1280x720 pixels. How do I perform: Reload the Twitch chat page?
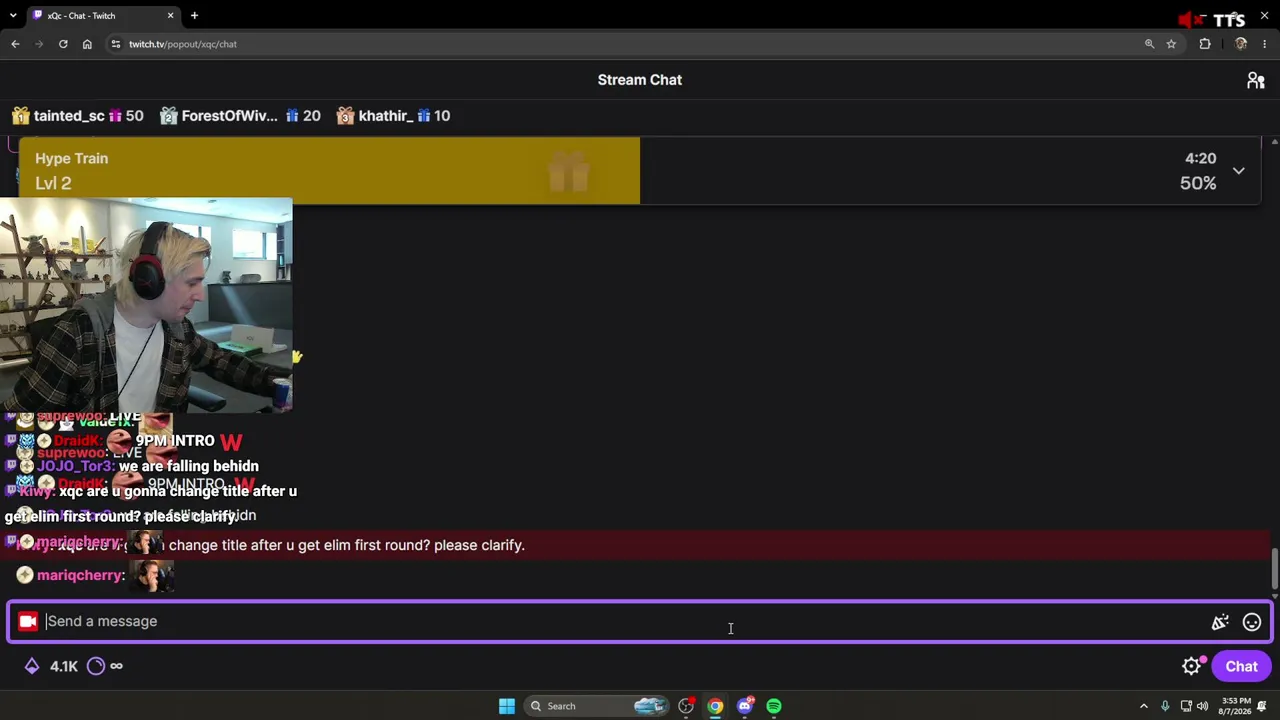point(63,44)
